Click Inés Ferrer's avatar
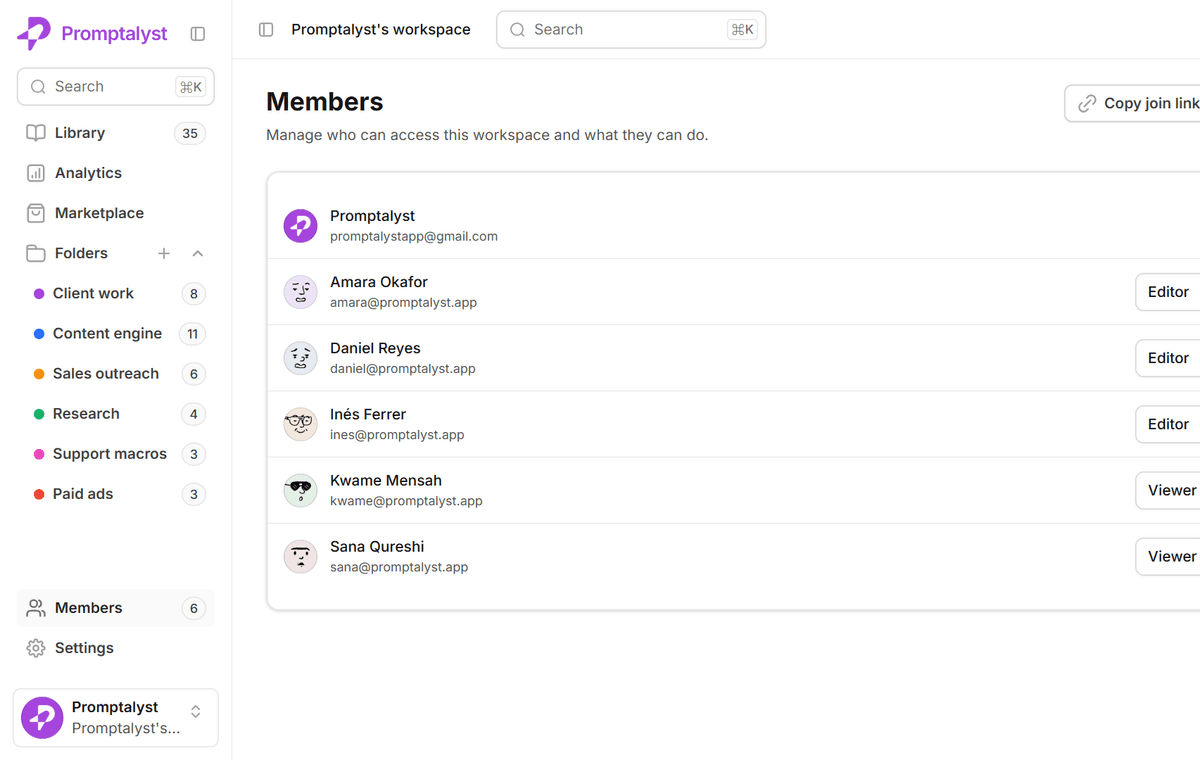Viewport: 1200px width, 760px height. (x=300, y=424)
